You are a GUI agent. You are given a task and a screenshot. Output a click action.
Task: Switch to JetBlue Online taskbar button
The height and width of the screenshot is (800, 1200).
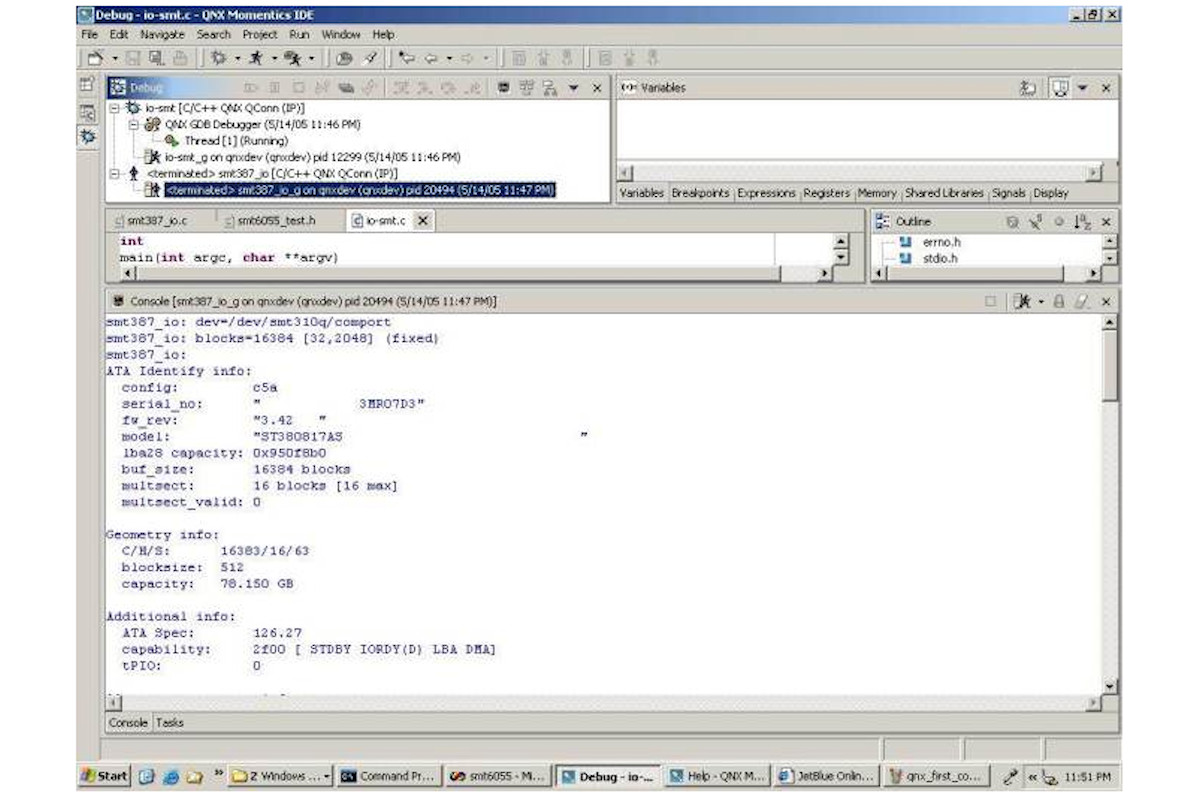click(x=826, y=776)
